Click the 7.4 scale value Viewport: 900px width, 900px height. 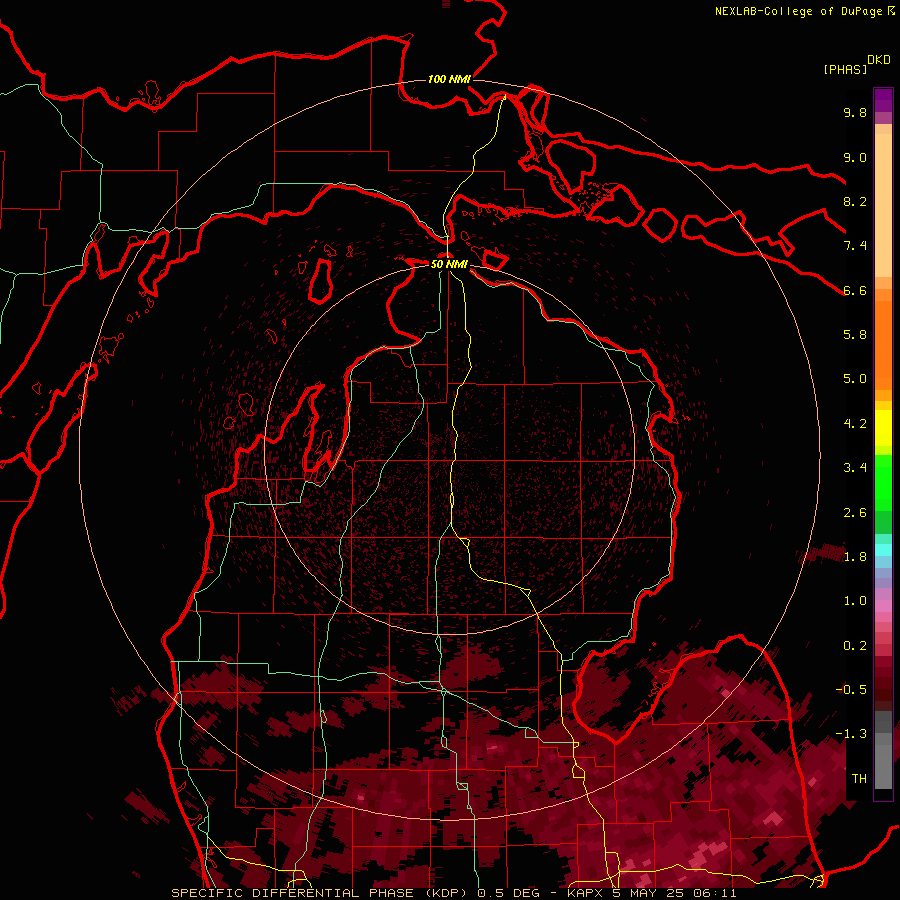pos(855,246)
